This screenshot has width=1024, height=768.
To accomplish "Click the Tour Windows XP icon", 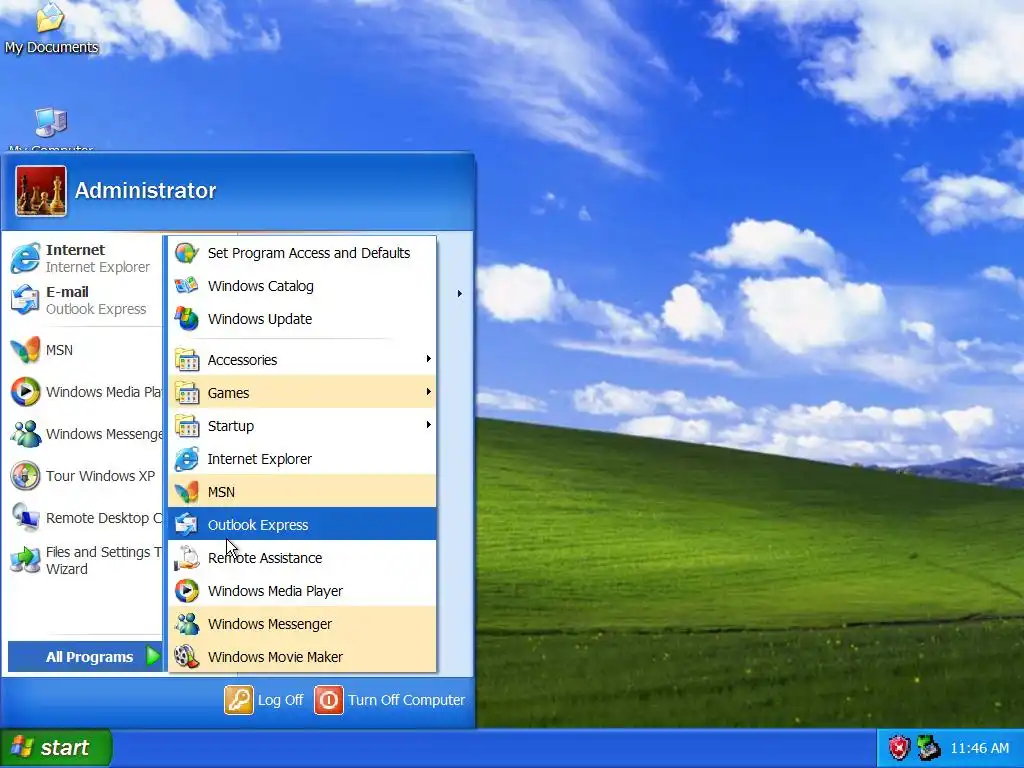I will pos(25,475).
